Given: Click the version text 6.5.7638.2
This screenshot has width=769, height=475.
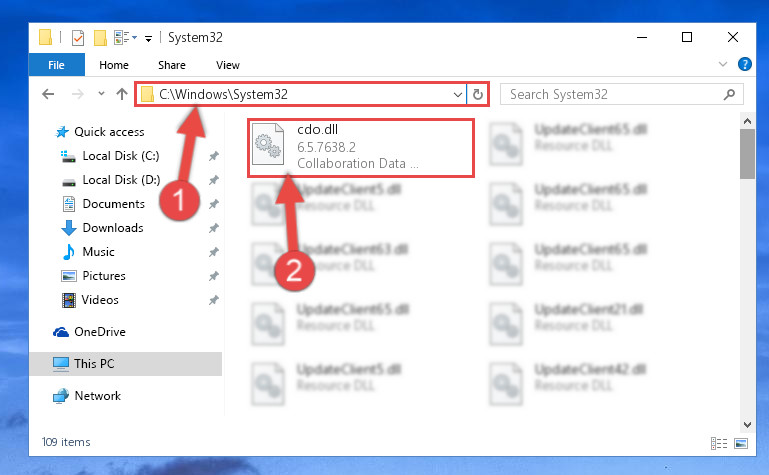Looking at the screenshot, I should (326, 147).
